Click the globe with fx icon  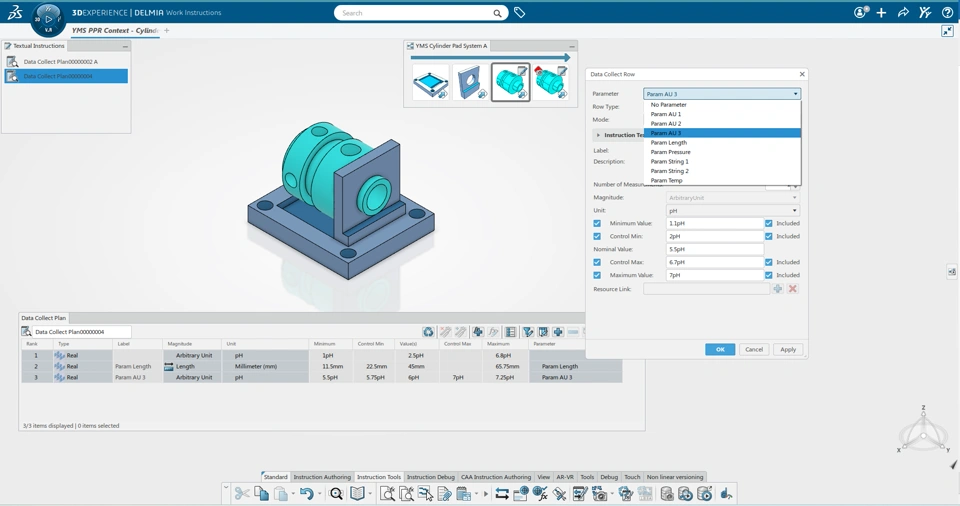540,493
